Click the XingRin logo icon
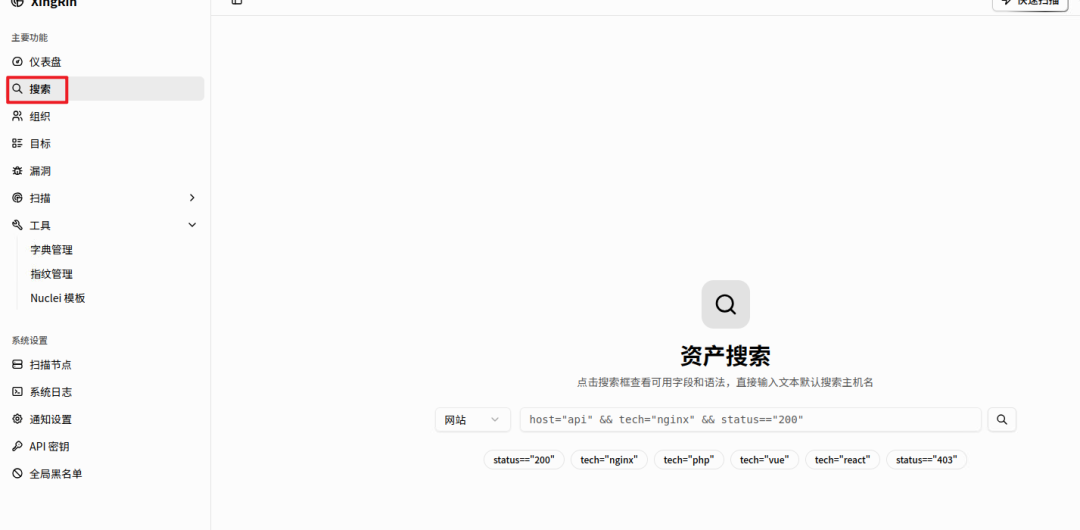Viewport: 1080px width, 530px height. (x=18, y=3)
